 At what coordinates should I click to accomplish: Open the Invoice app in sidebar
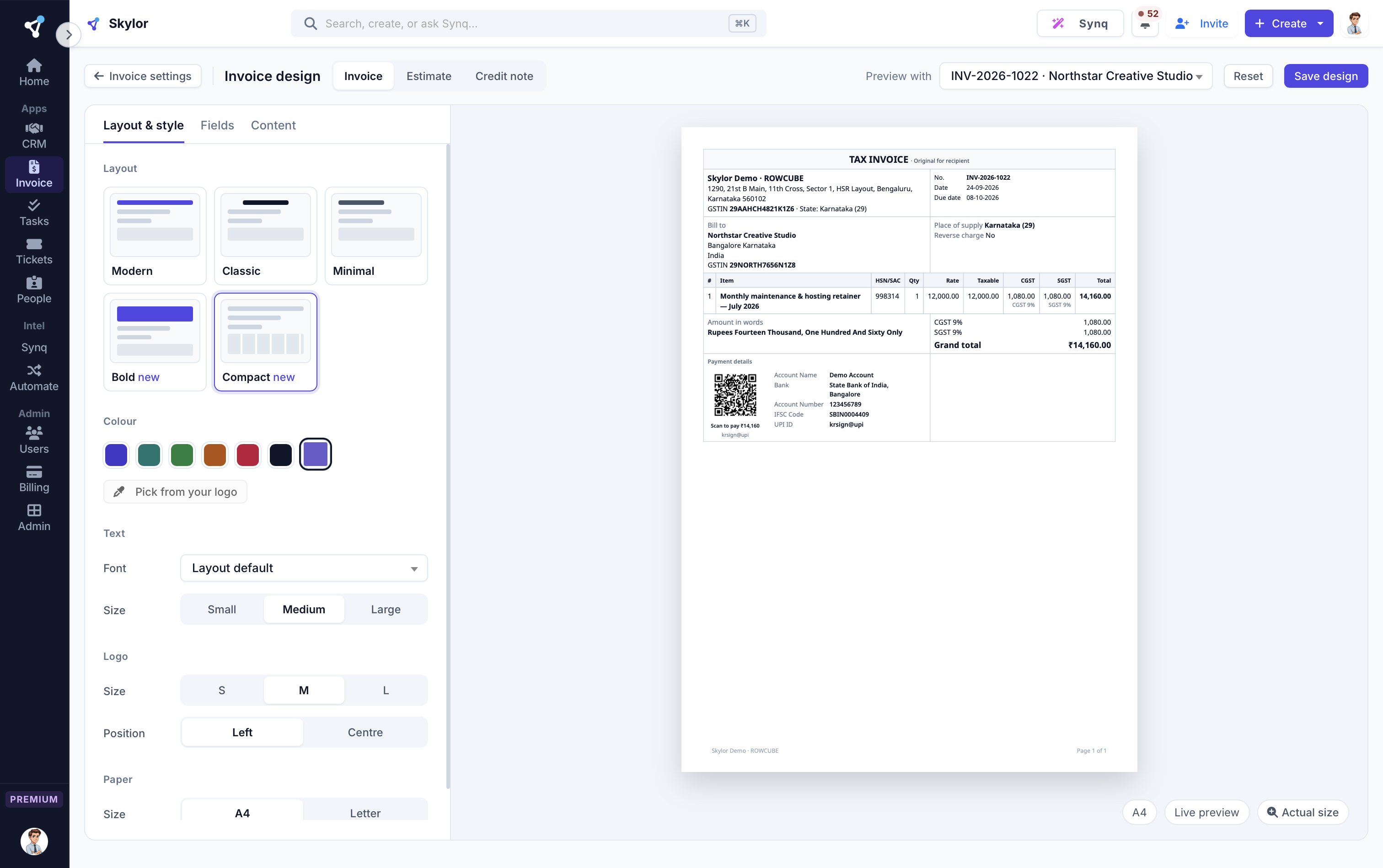tap(34, 174)
